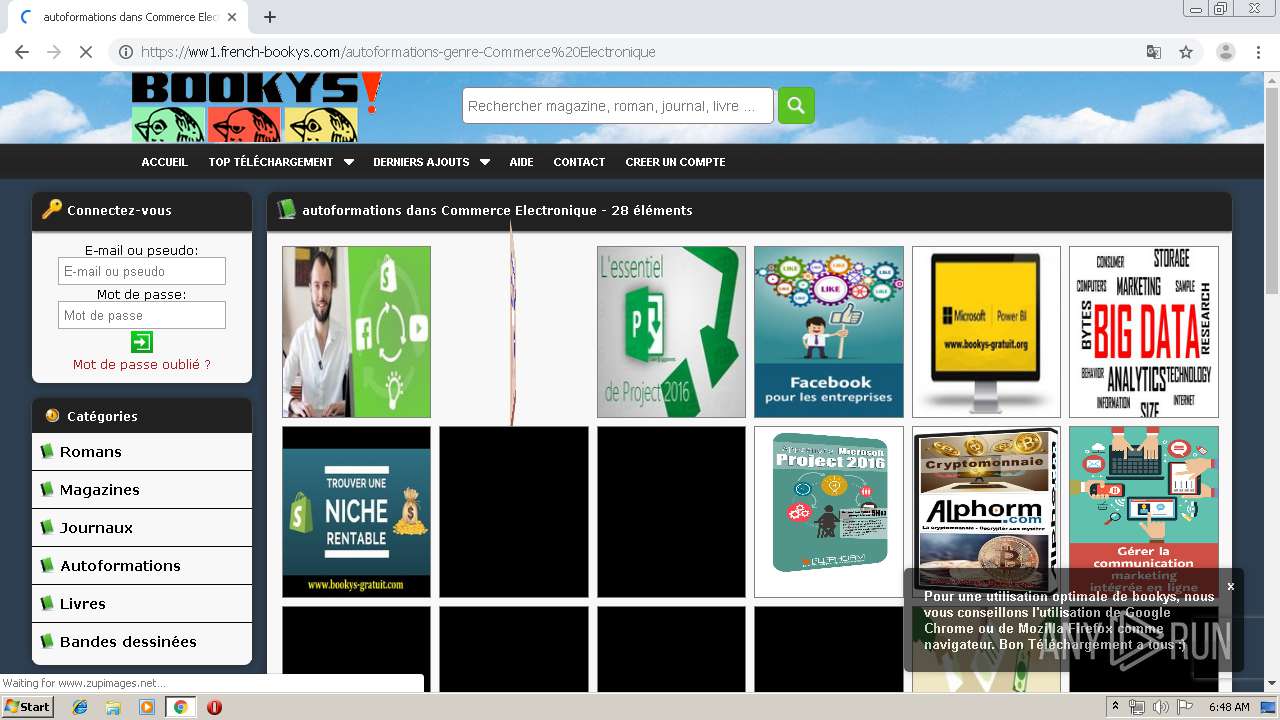Open the AIDE menu item
The height and width of the screenshot is (720, 1280).
(521, 162)
